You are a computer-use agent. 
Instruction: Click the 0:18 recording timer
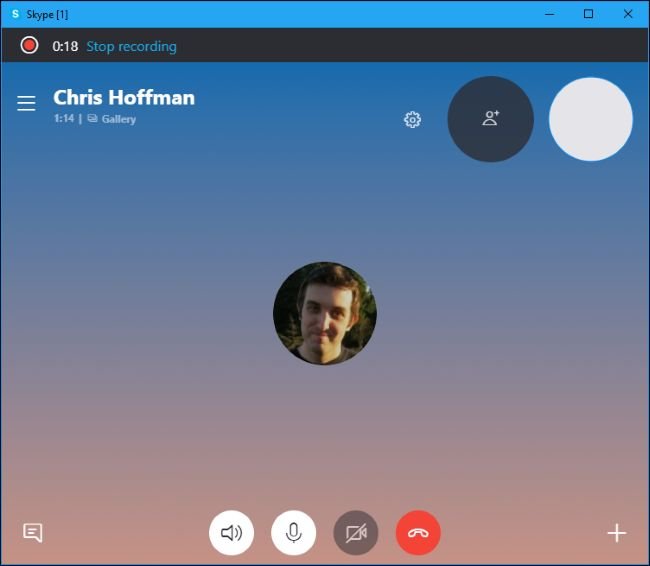65,46
